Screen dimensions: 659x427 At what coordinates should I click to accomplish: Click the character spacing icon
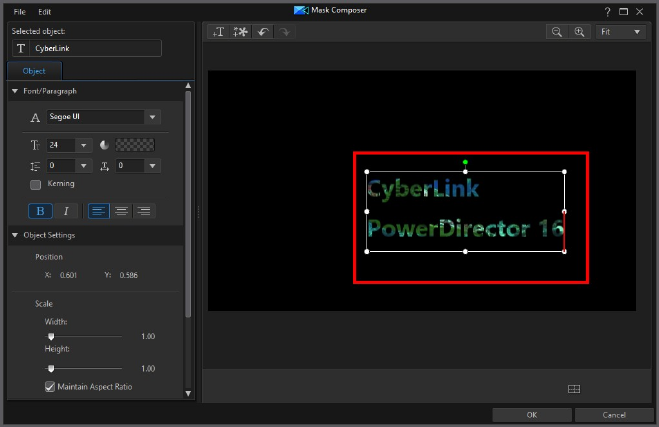[x=105, y=166]
